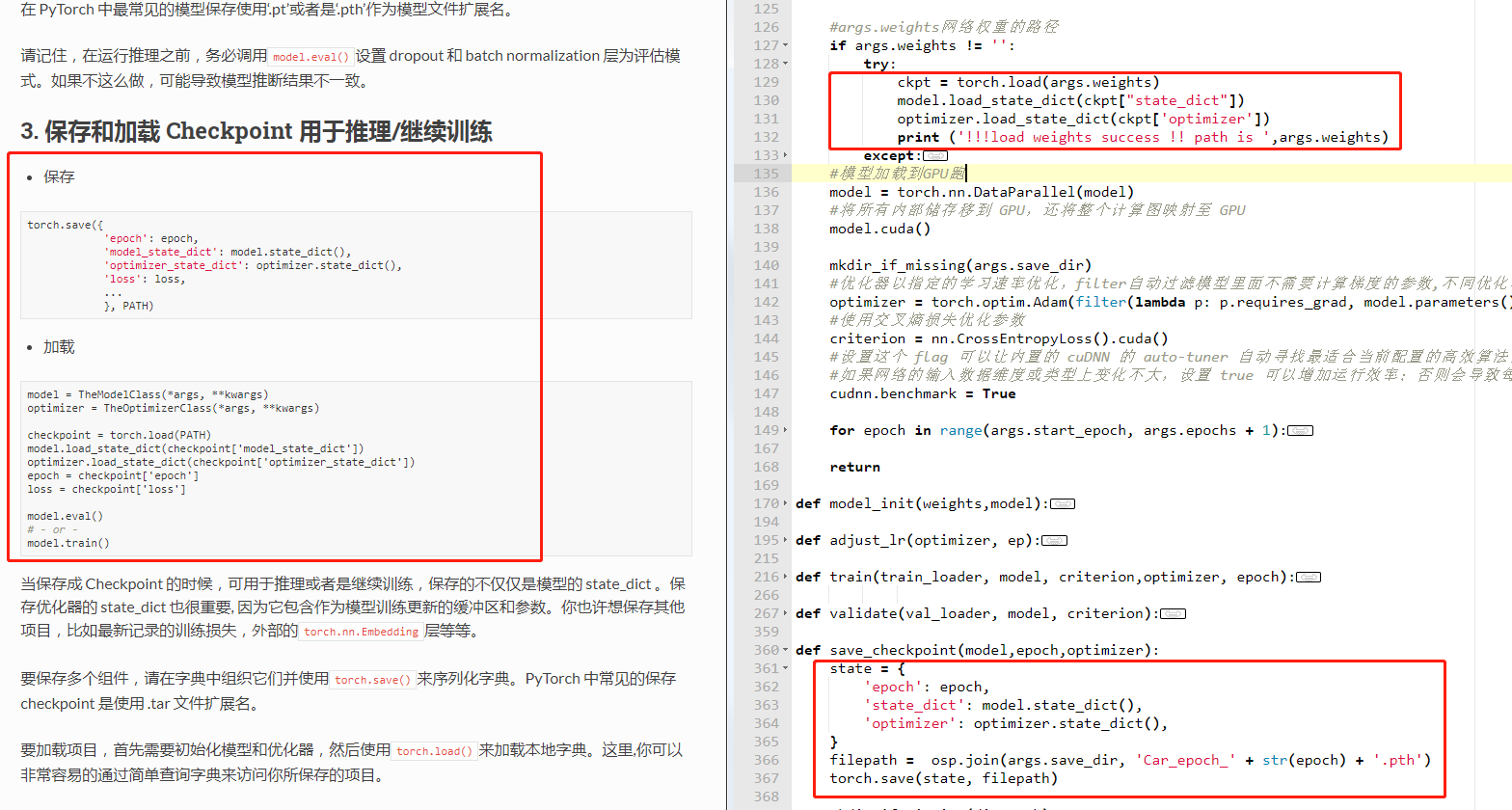
Task: Click 'checkpoint = torch.load(PATH)' in article code
Action: pos(119,435)
